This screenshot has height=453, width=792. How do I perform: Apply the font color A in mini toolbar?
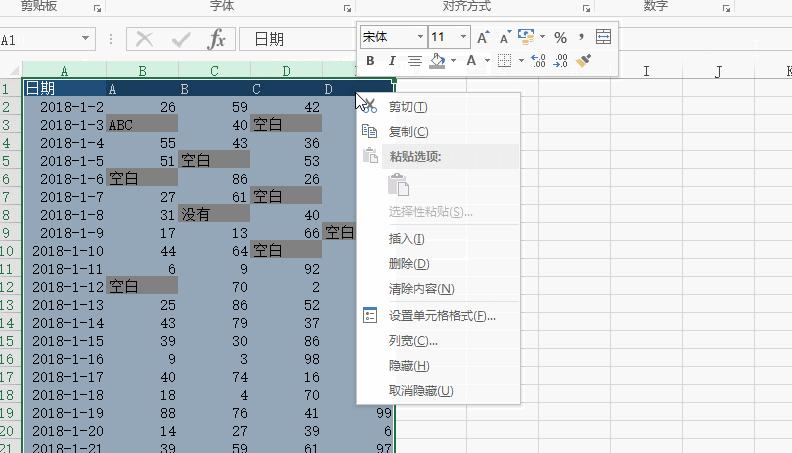471,61
